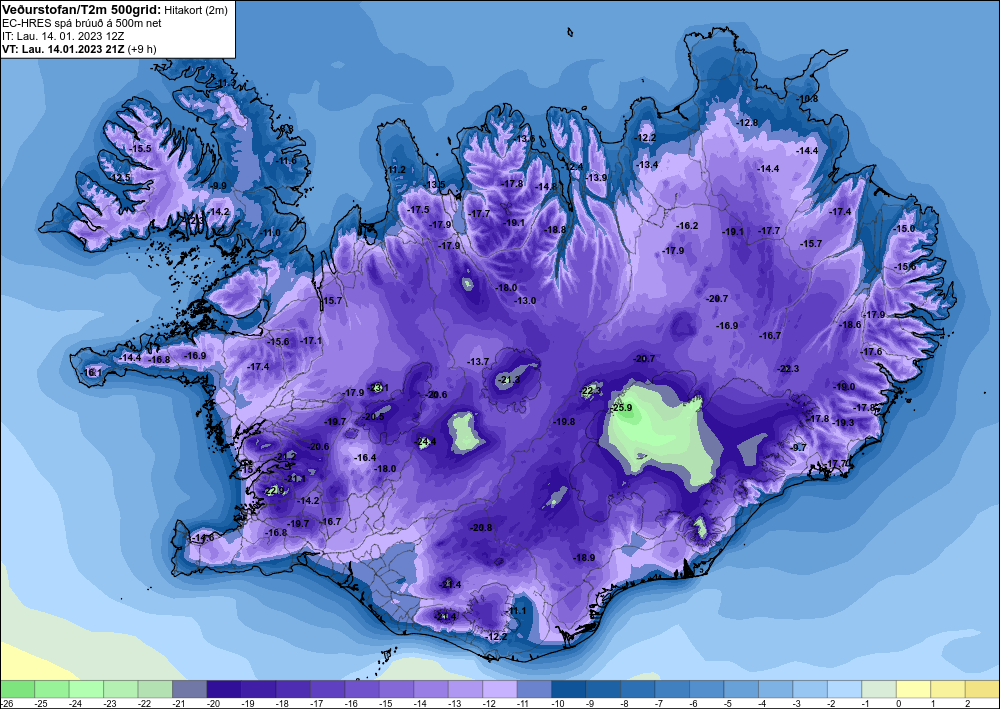Viewport: 1000px width, 709px height.
Task: Click the -25.9 value on the glacier
Action: [x=621, y=408]
